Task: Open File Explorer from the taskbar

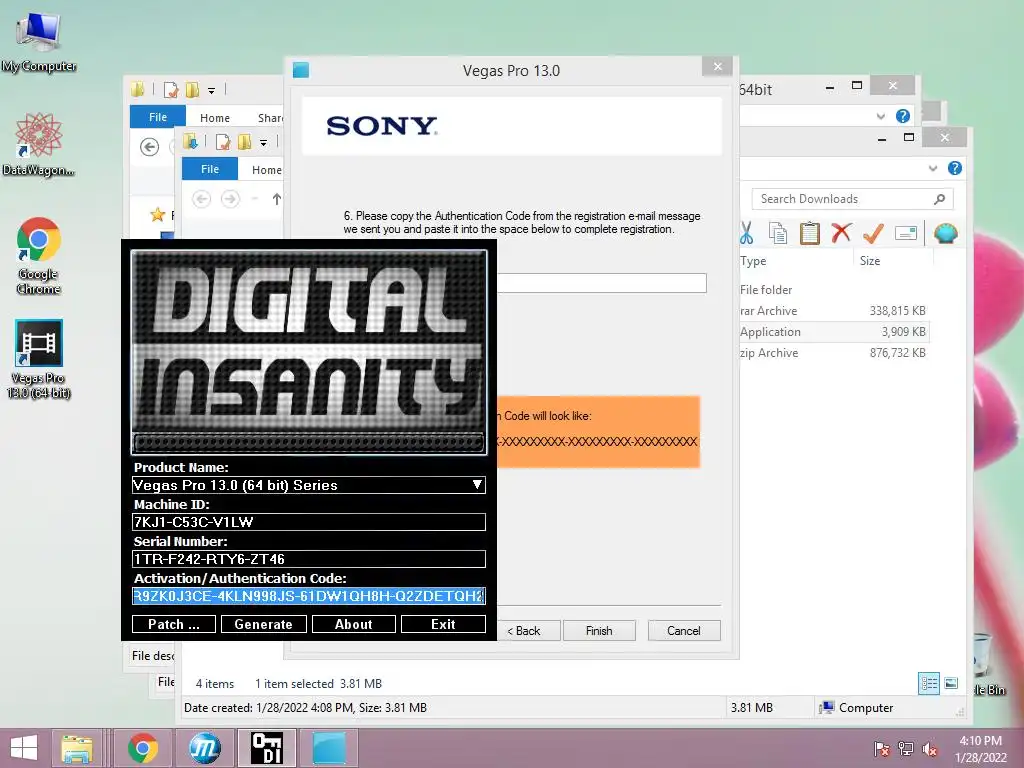Action: [76, 748]
